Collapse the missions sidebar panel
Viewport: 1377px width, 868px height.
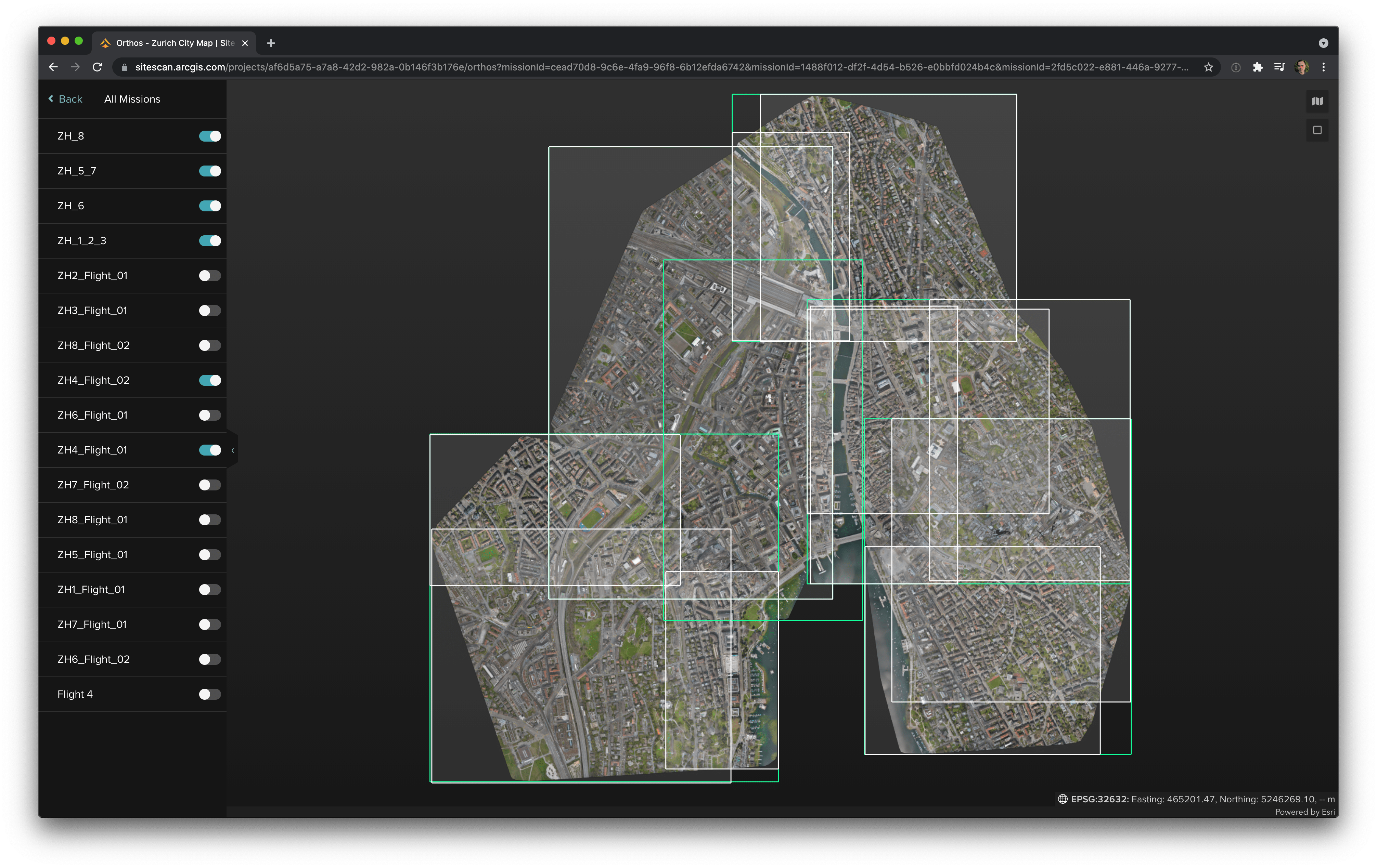[x=232, y=450]
